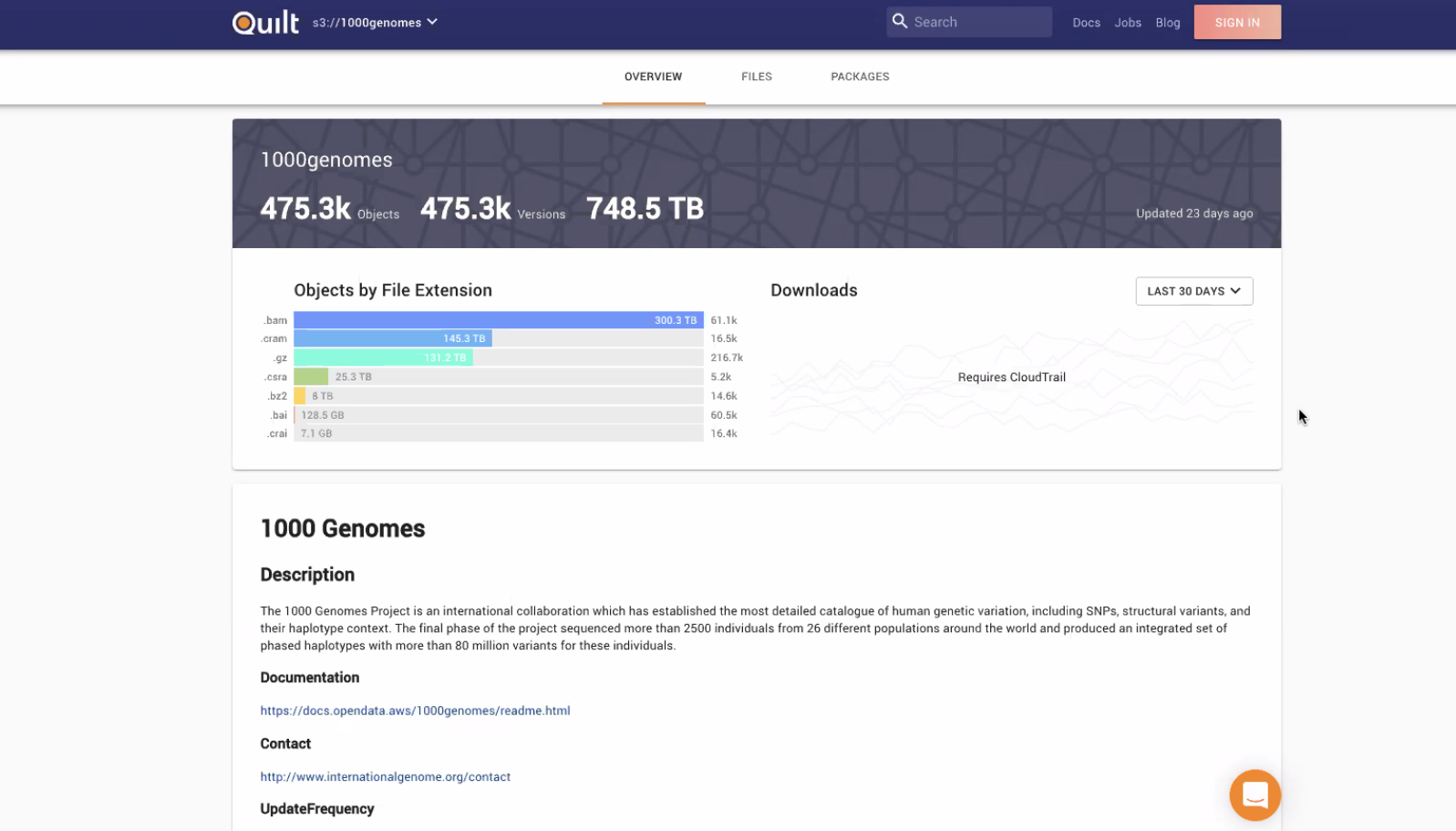Click the 61.1k count for .bam

[724, 320]
